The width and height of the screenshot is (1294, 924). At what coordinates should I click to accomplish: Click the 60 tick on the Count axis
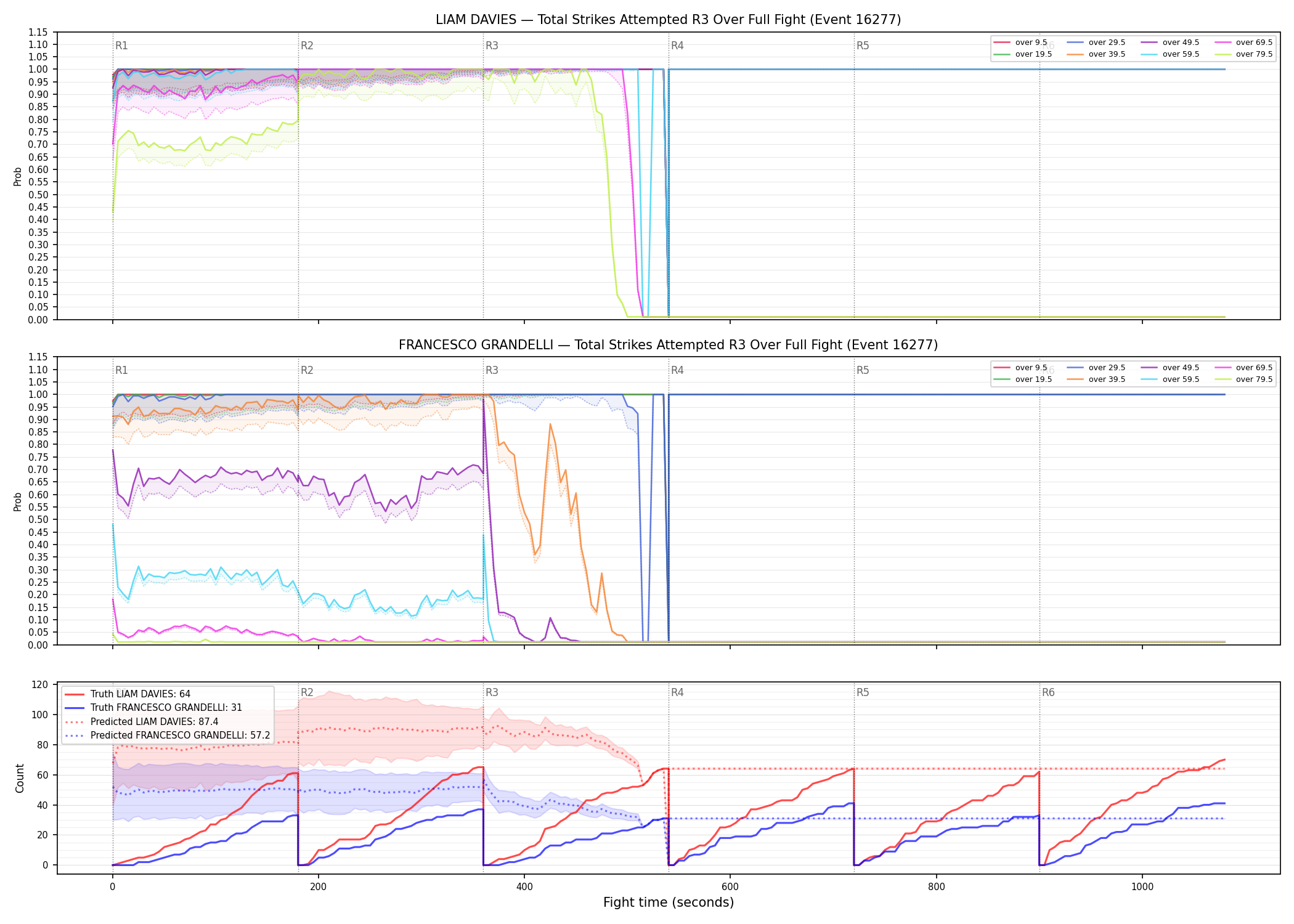pyautogui.click(x=43, y=775)
